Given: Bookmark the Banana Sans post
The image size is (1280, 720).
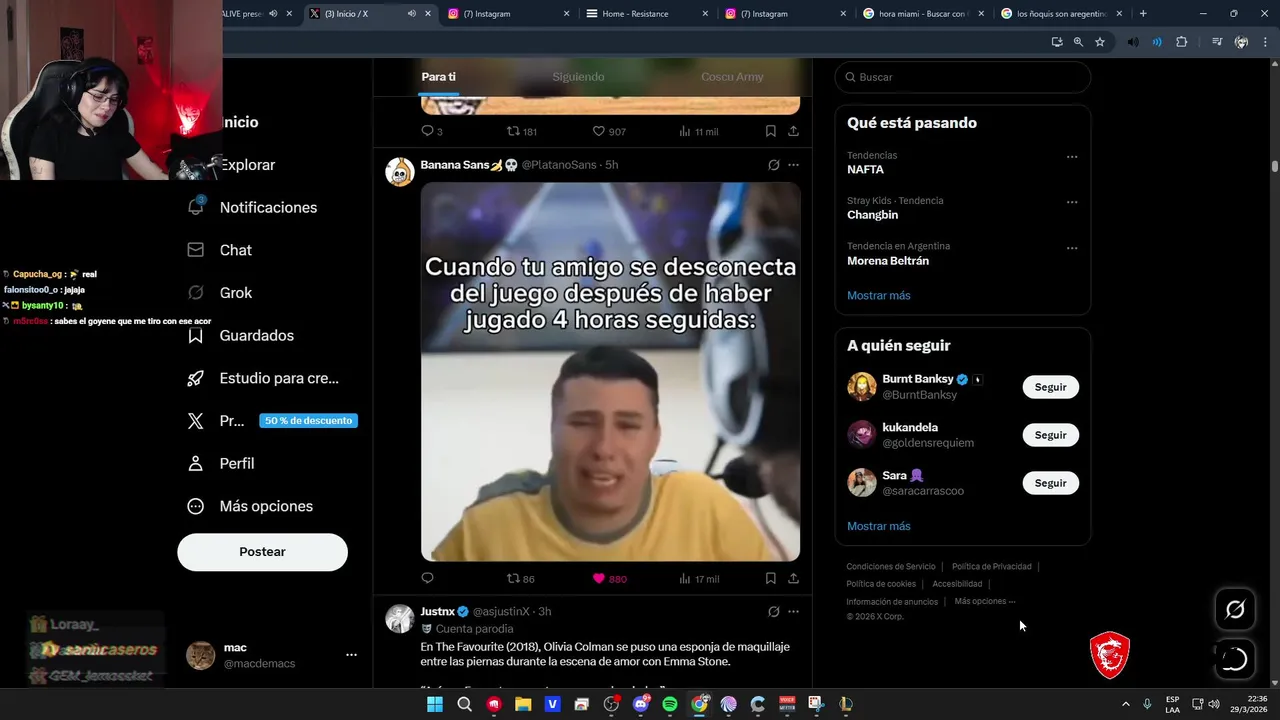Looking at the screenshot, I should pyautogui.click(x=770, y=578).
